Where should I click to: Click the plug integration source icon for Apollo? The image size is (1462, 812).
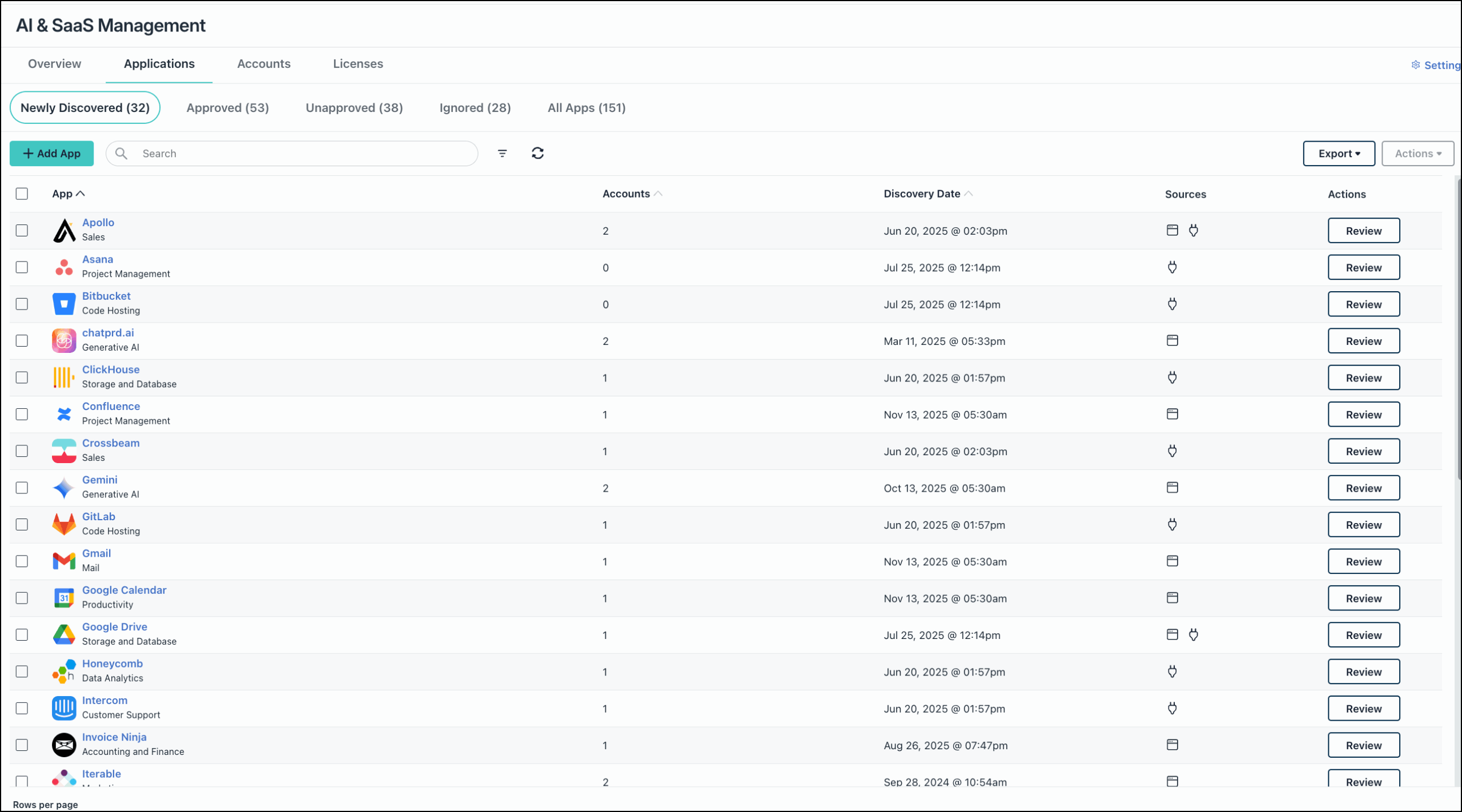[1194, 231]
